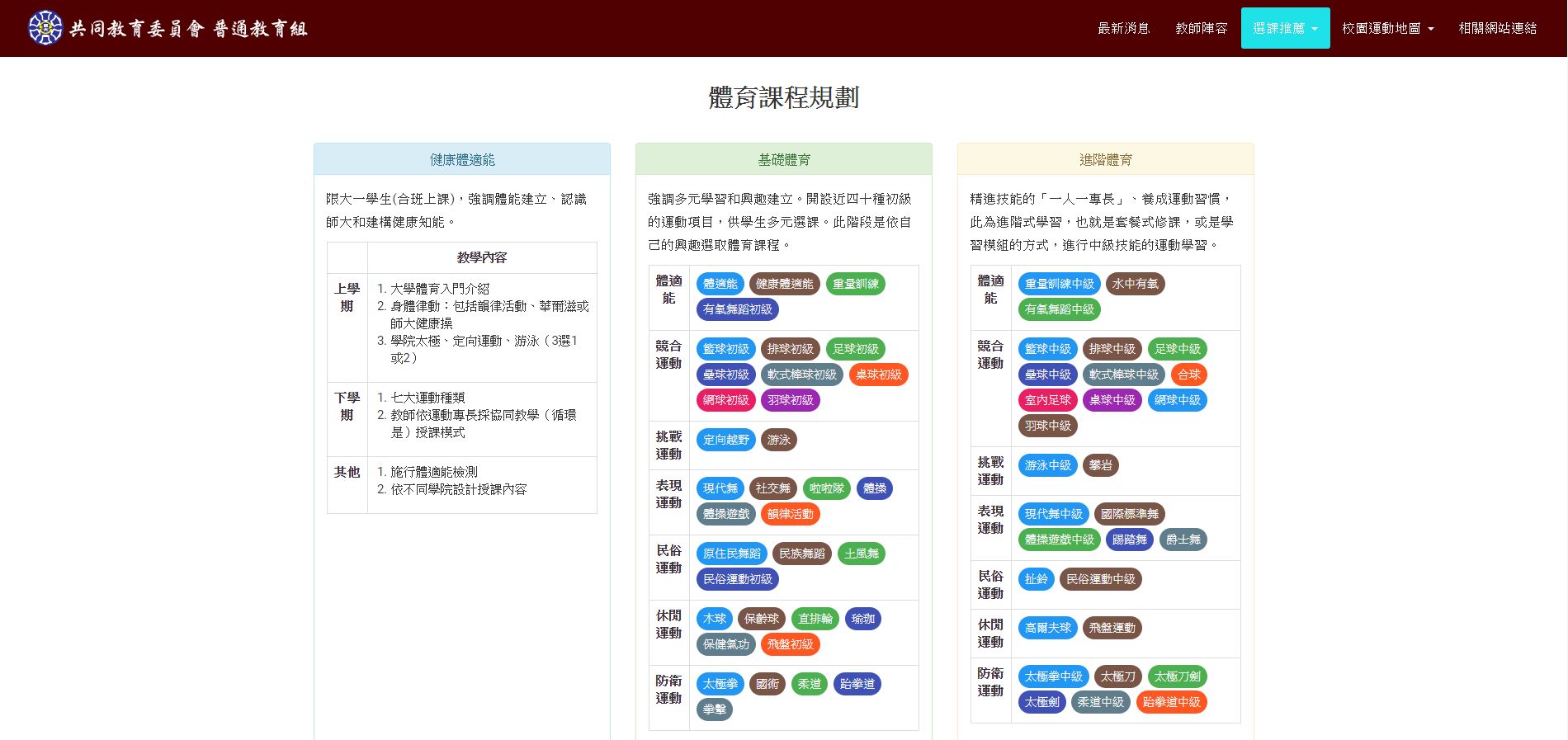Click the university emblem logo icon
This screenshot has width=1568, height=740.
[45, 28]
